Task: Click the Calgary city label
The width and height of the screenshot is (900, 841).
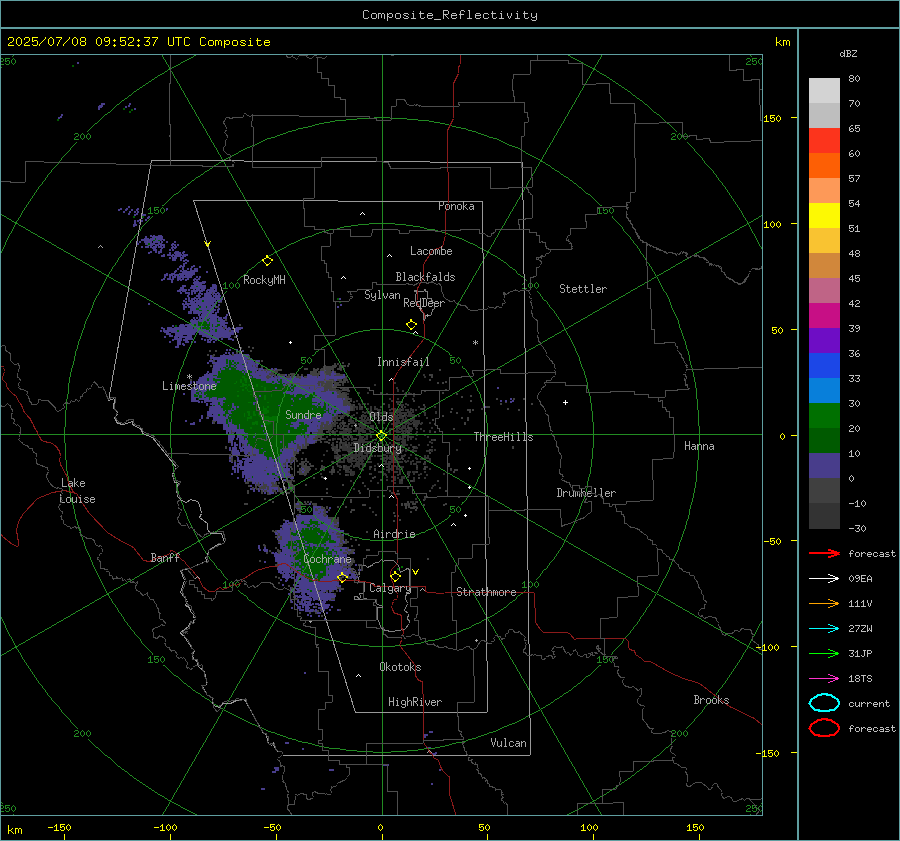Action: 390,588
